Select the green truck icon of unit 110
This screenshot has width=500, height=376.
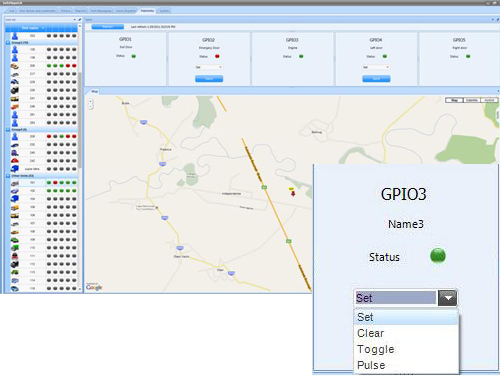pyautogui.click(x=15, y=248)
